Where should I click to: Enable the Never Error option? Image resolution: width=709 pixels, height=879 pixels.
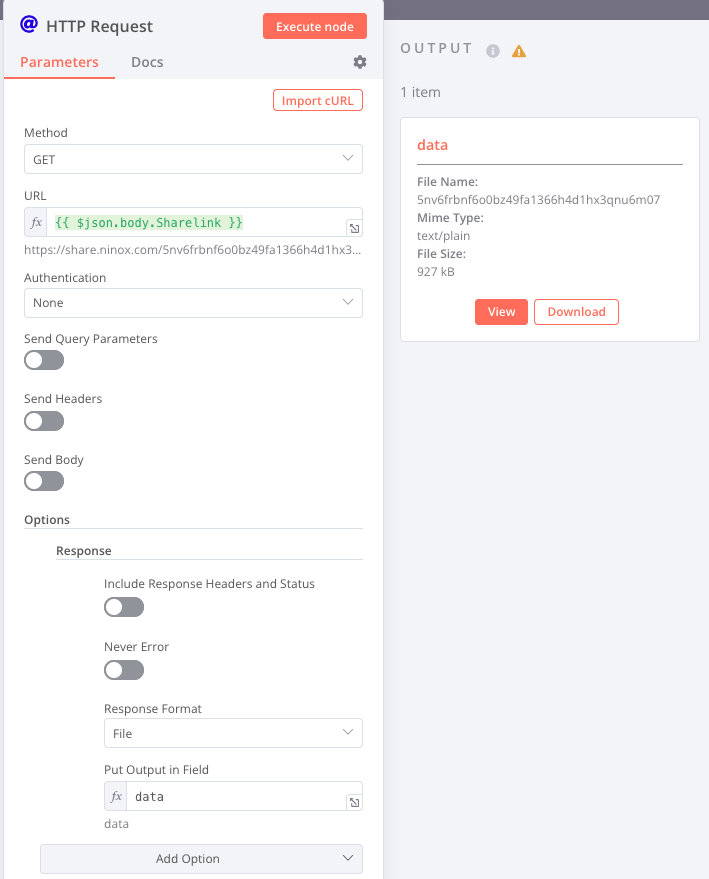(124, 669)
